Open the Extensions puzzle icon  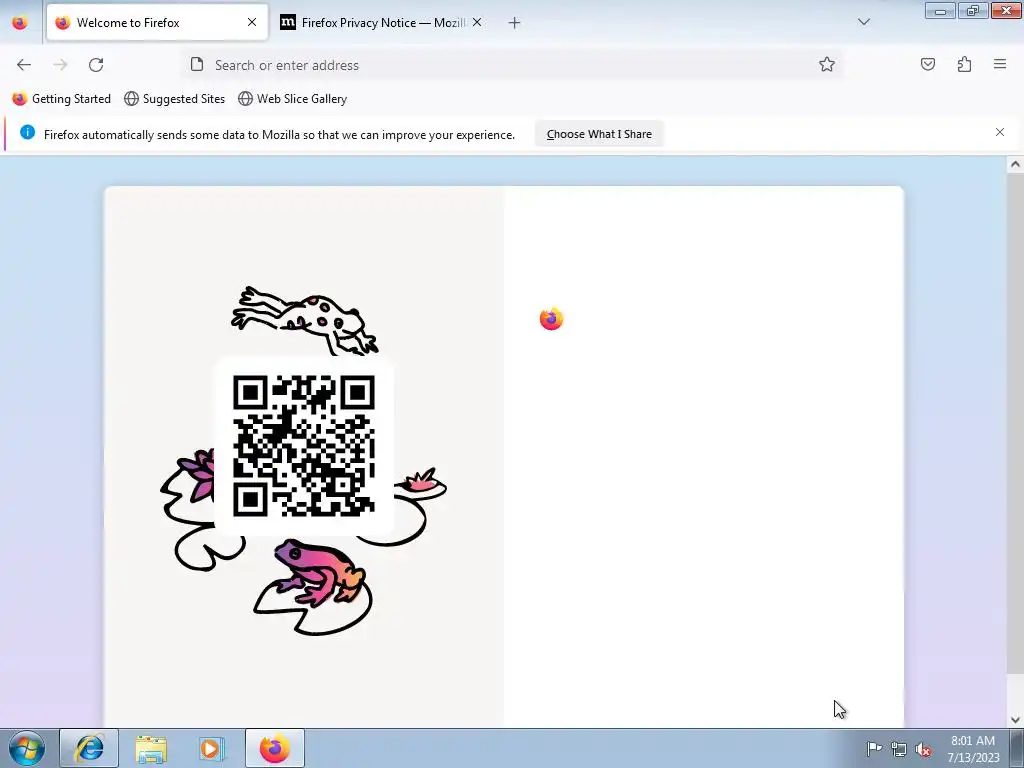[x=964, y=64]
